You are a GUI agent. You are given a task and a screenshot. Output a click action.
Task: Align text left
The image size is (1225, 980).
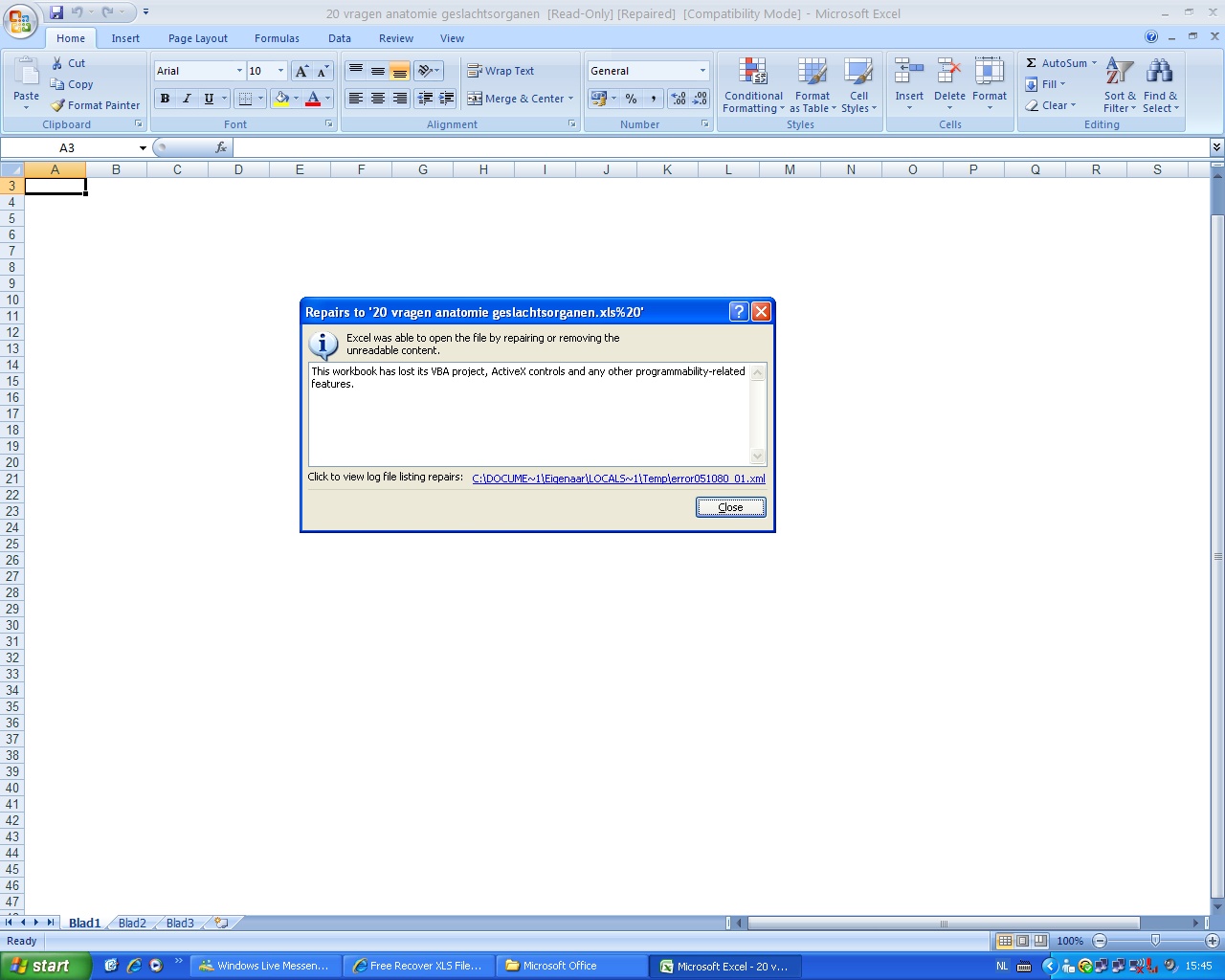(x=356, y=99)
